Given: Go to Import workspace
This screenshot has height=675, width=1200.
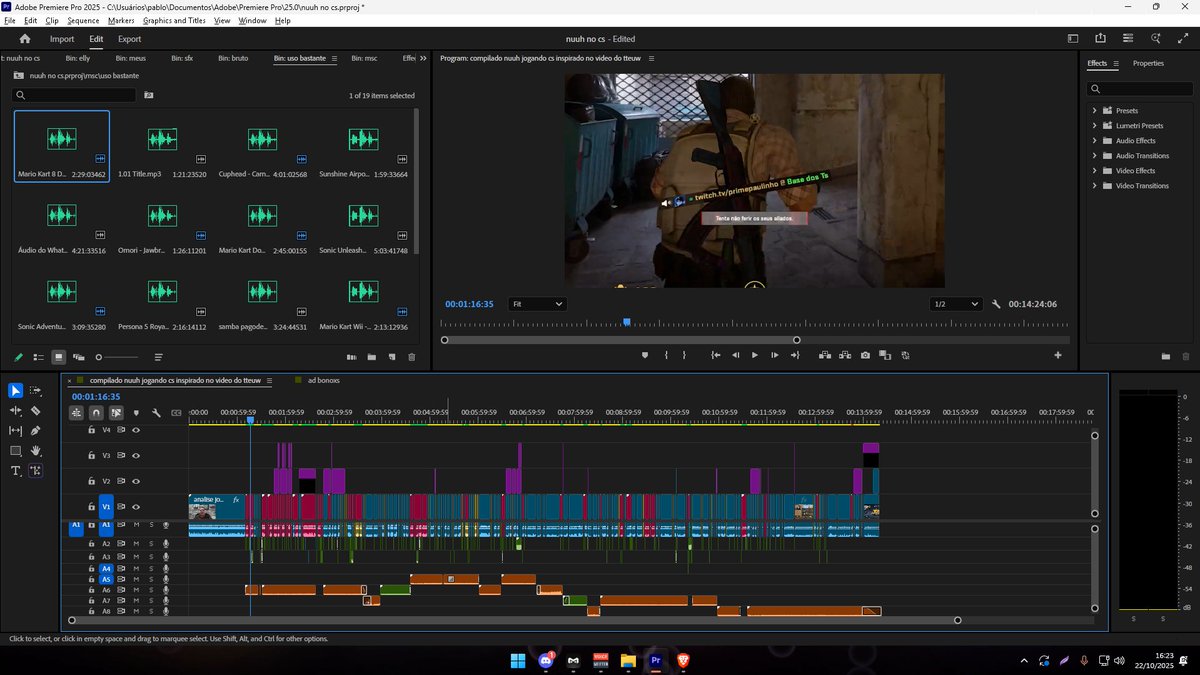Looking at the screenshot, I should [x=62, y=39].
